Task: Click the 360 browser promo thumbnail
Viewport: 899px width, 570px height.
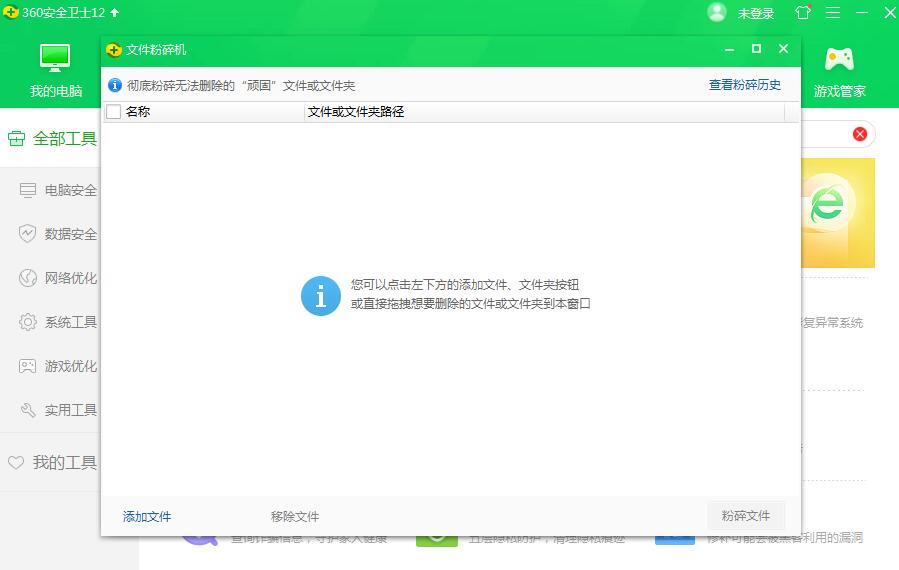Action: pyautogui.click(x=836, y=212)
